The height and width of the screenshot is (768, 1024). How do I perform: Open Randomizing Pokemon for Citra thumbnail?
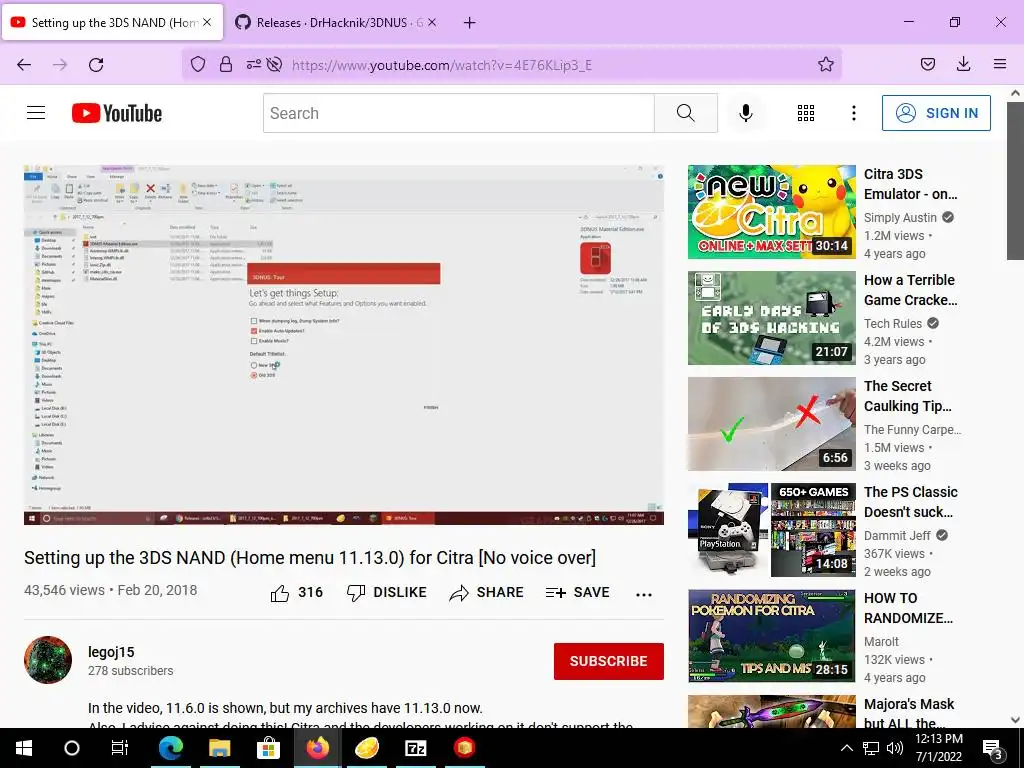click(771, 636)
